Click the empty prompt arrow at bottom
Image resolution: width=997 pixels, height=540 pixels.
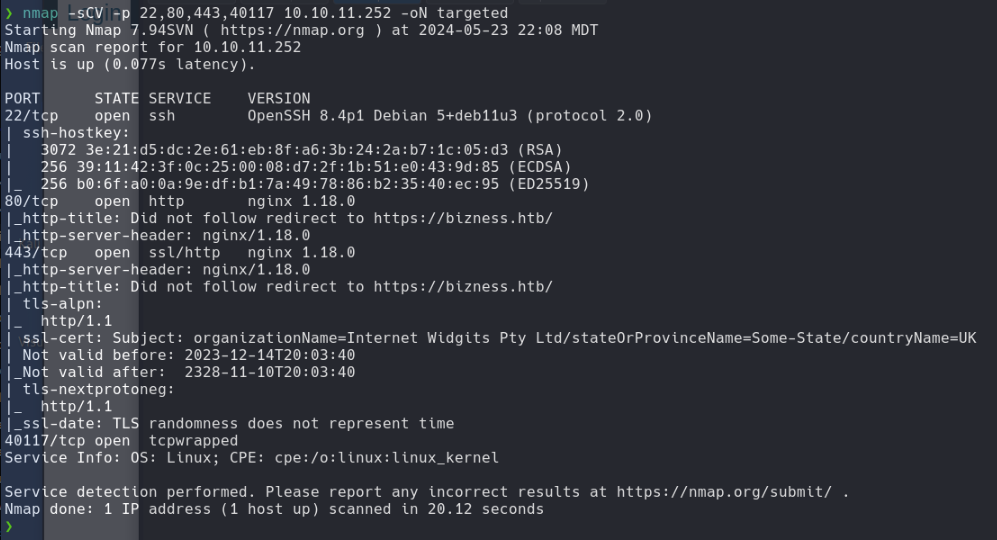tap(9, 527)
